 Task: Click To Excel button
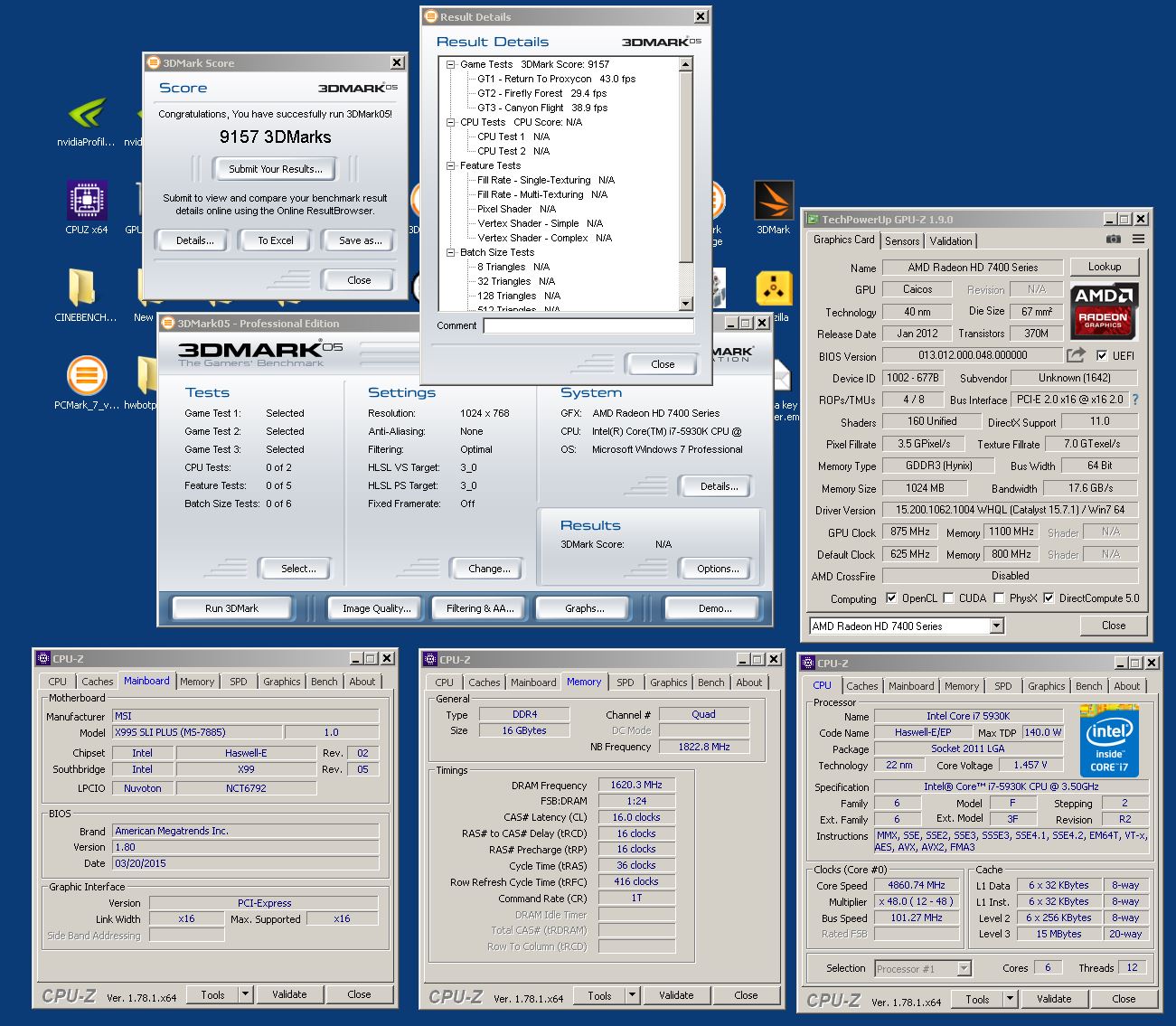point(276,240)
